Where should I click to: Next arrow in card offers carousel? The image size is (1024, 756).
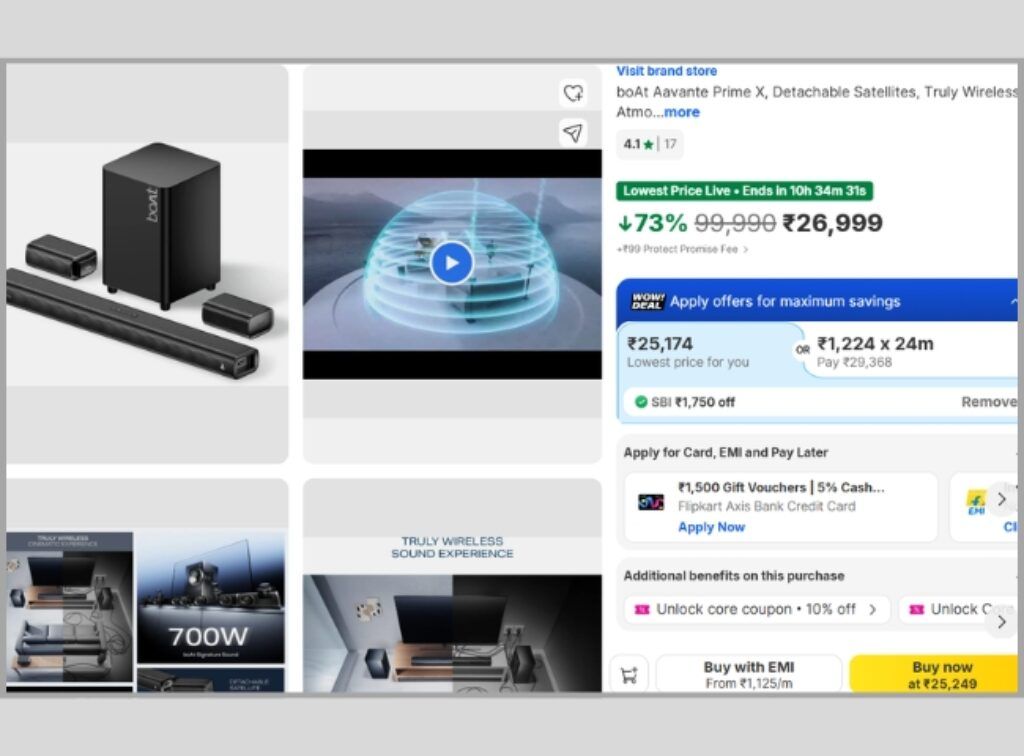[1002, 499]
